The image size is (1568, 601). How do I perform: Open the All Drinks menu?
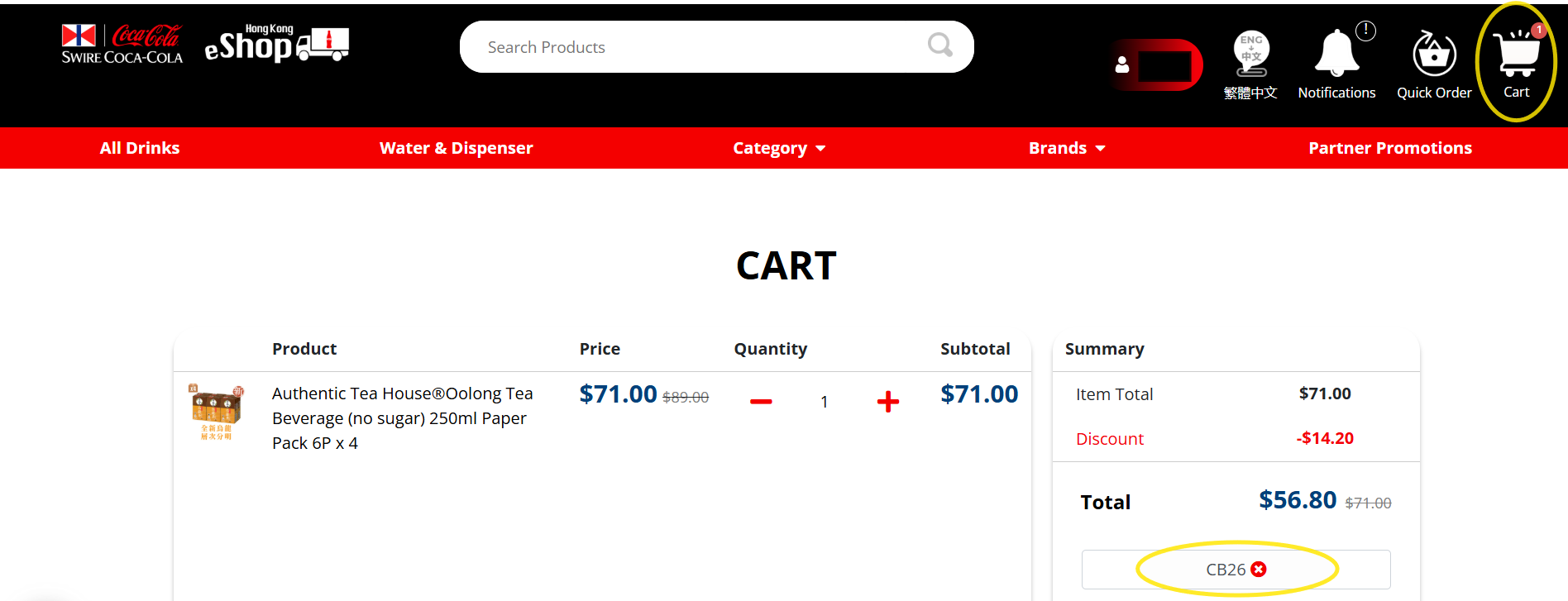coord(140,148)
